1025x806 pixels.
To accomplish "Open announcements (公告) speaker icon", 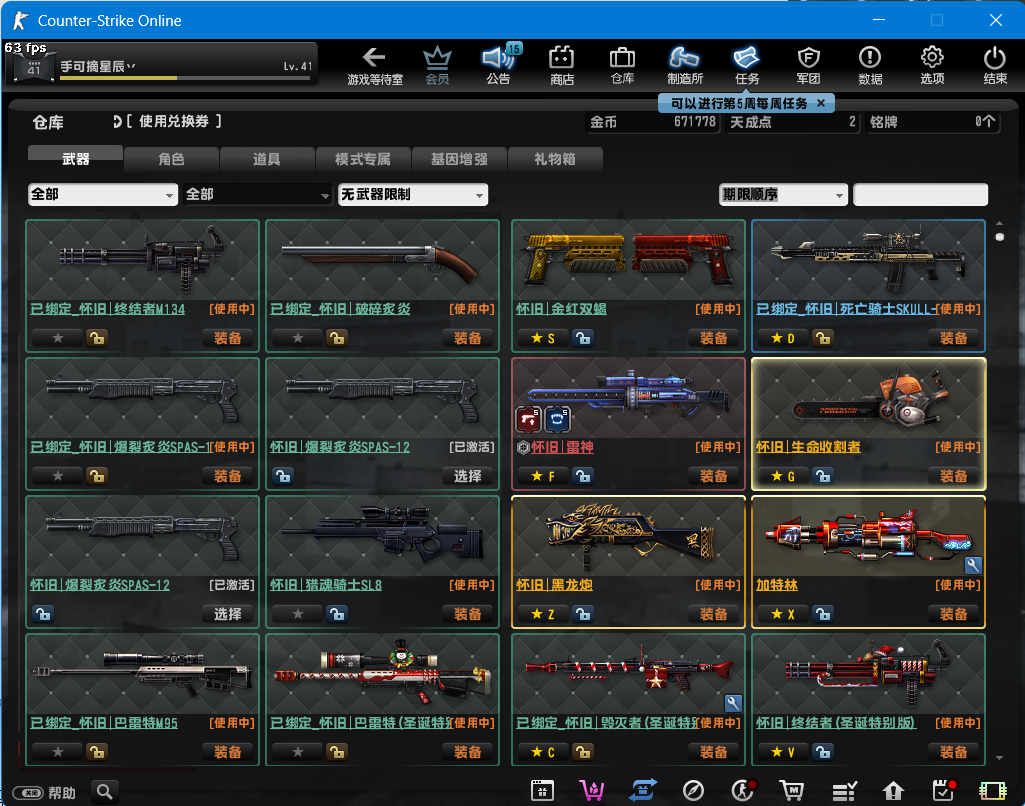I will tap(499, 65).
